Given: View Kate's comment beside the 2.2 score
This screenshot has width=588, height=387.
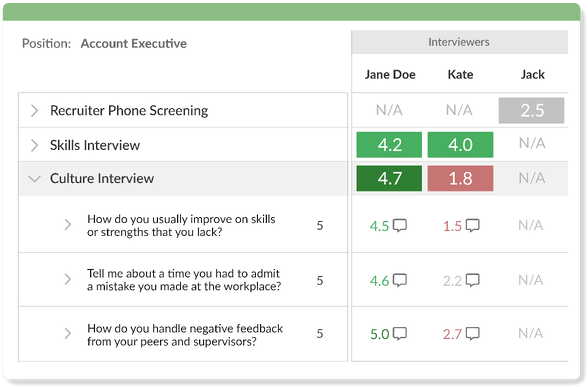Looking at the screenshot, I should click(x=472, y=280).
